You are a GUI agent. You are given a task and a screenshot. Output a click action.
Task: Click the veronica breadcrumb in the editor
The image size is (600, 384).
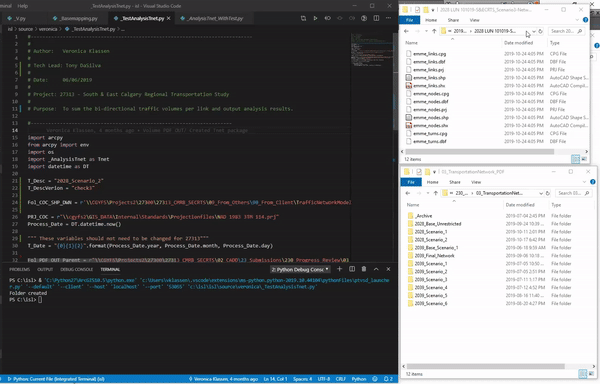[x=48, y=29]
